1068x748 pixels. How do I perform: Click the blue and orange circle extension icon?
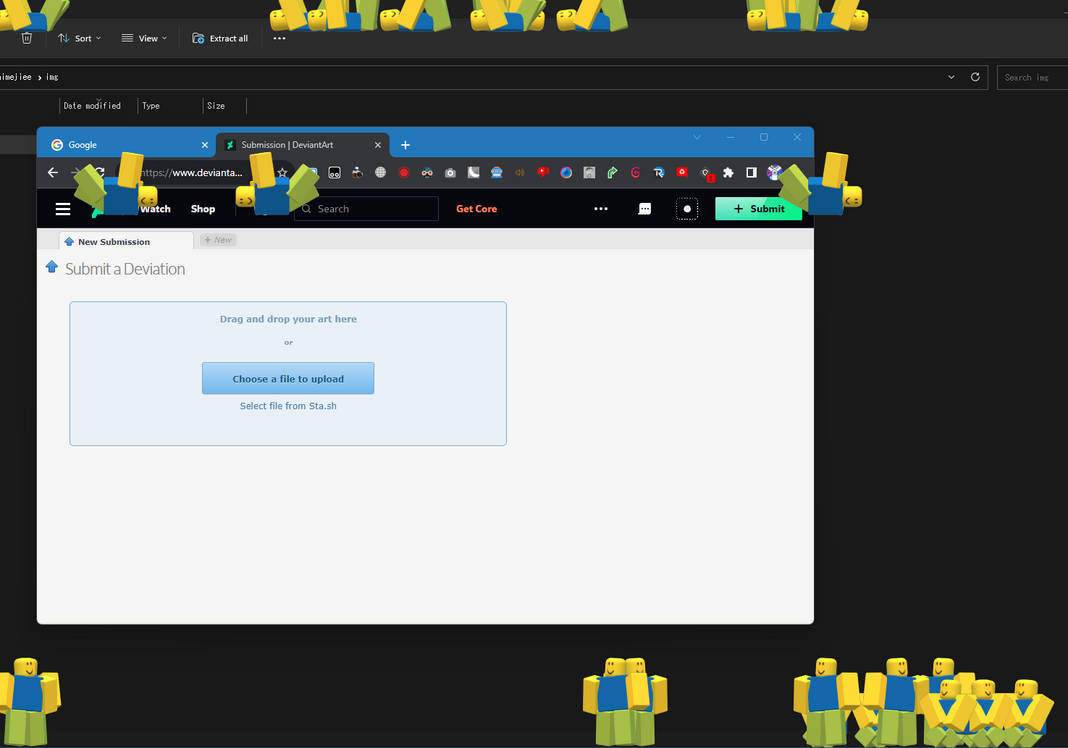click(566, 172)
